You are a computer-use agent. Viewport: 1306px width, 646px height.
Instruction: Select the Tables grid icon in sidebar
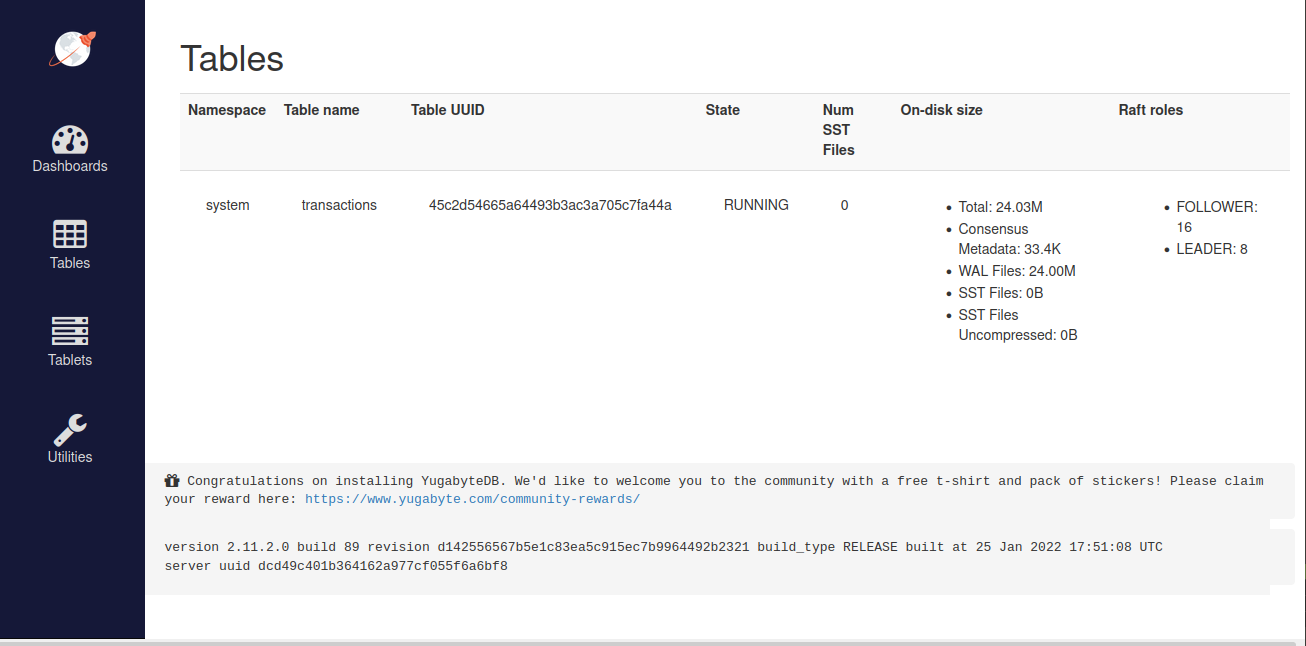point(70,235)
